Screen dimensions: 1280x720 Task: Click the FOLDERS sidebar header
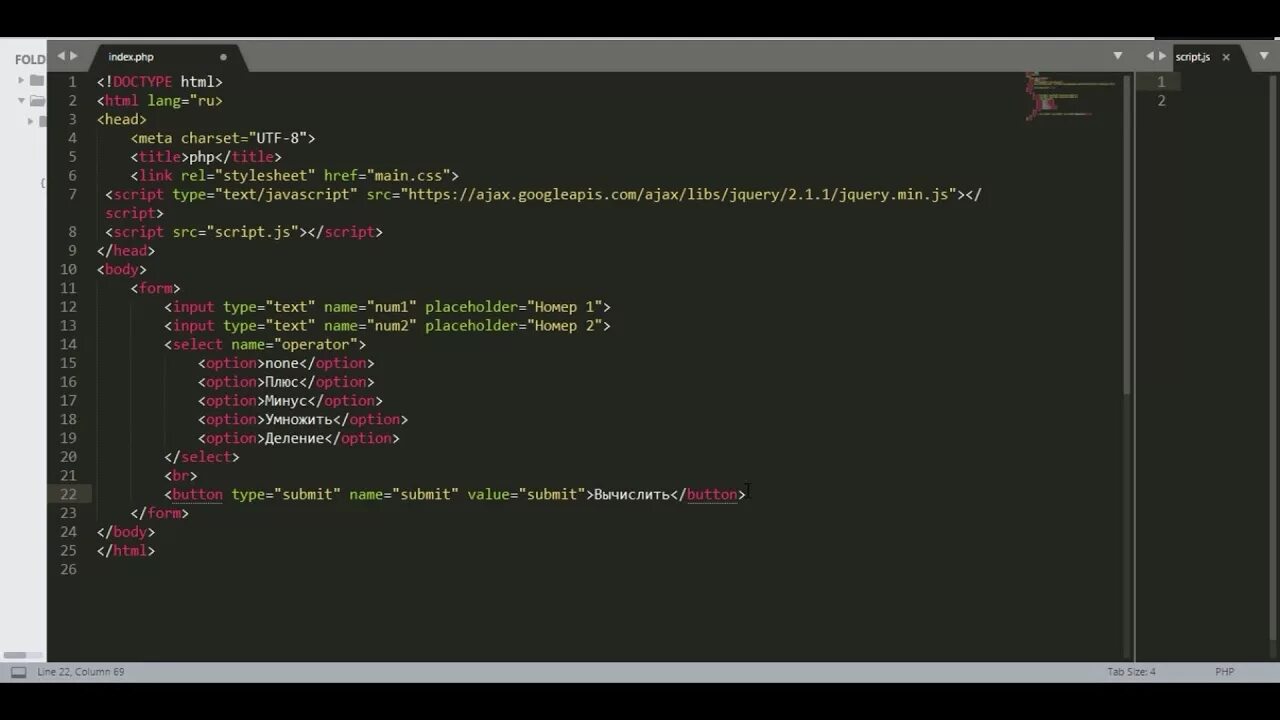tap(30, 59)
